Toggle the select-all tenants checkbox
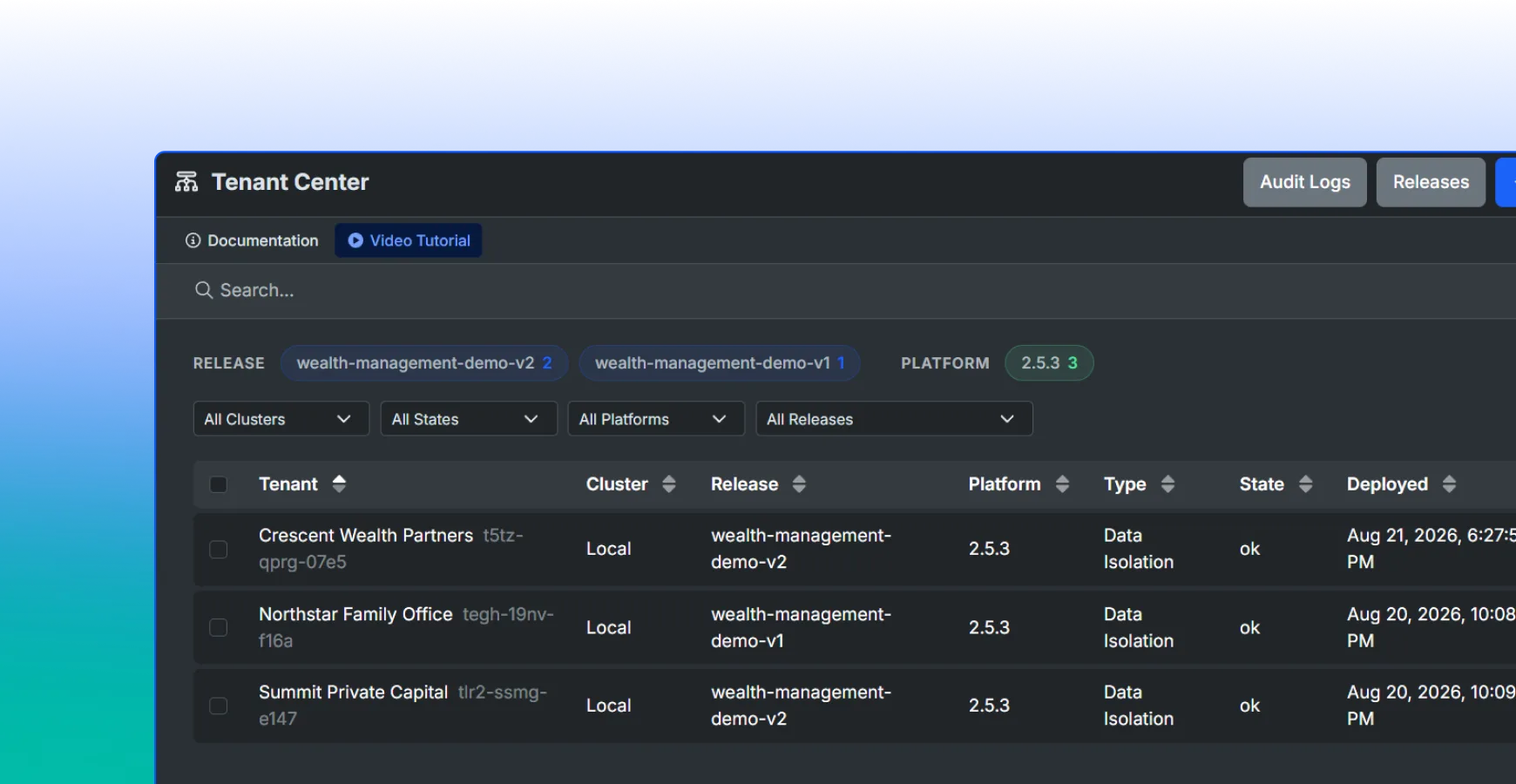This screenshot has height=784, width=1516. coord(219,484)
